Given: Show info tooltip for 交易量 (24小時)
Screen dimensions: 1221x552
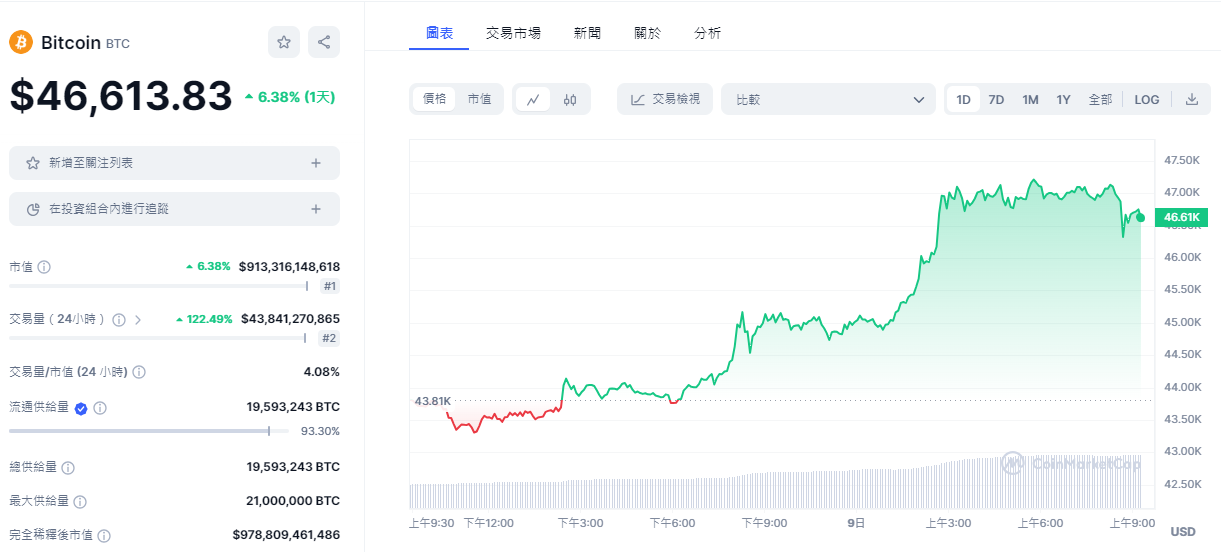Looking at the screenshot, I should pos(119,320).
